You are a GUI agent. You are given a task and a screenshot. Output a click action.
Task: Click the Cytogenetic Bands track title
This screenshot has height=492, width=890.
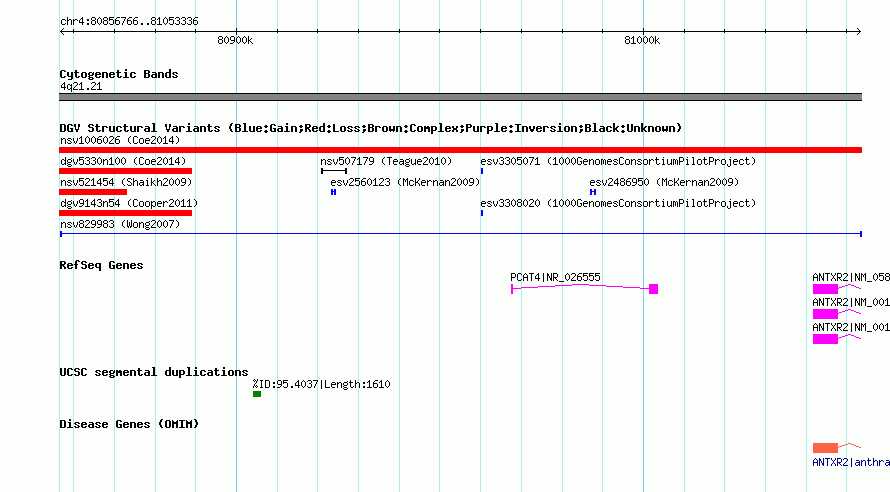(119, 74)
